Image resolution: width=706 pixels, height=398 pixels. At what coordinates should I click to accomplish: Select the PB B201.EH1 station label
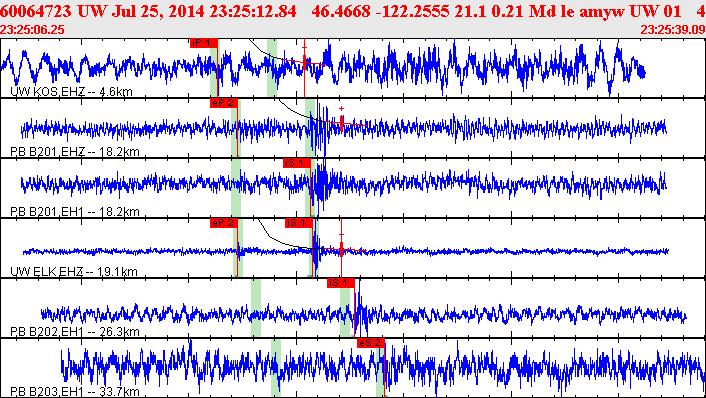click(75, 212)
